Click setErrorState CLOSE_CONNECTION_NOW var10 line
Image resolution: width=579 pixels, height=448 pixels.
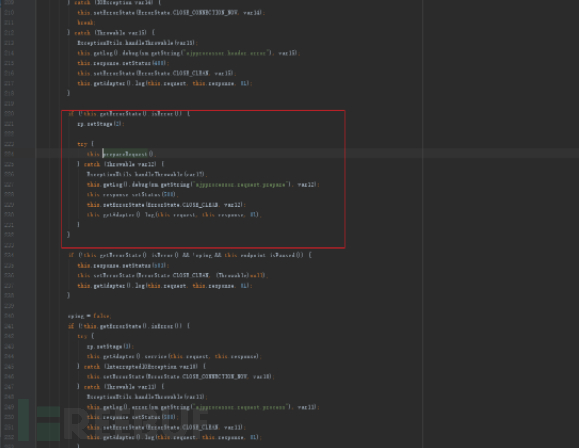(x=181, y=377)
